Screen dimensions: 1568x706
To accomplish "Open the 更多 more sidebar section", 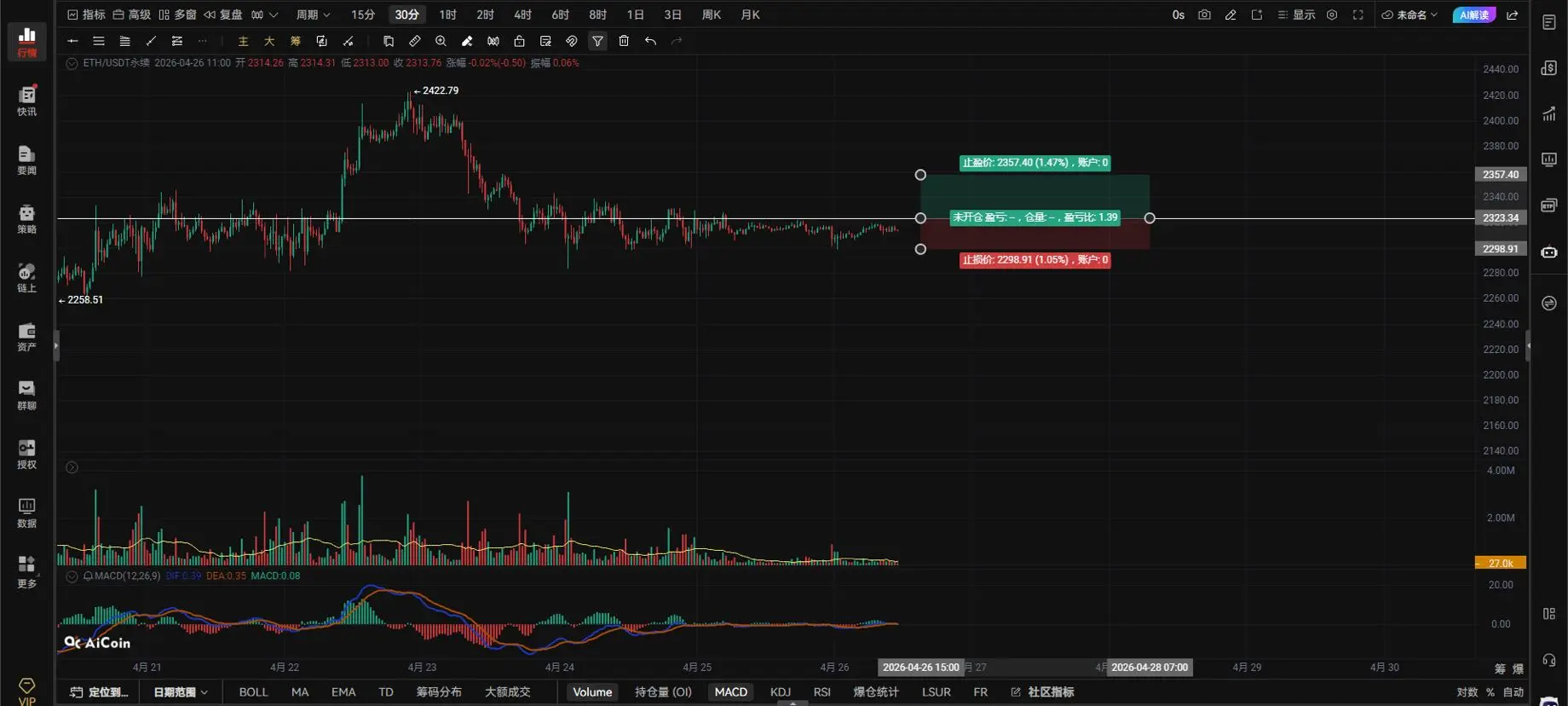I will [27, 571].
